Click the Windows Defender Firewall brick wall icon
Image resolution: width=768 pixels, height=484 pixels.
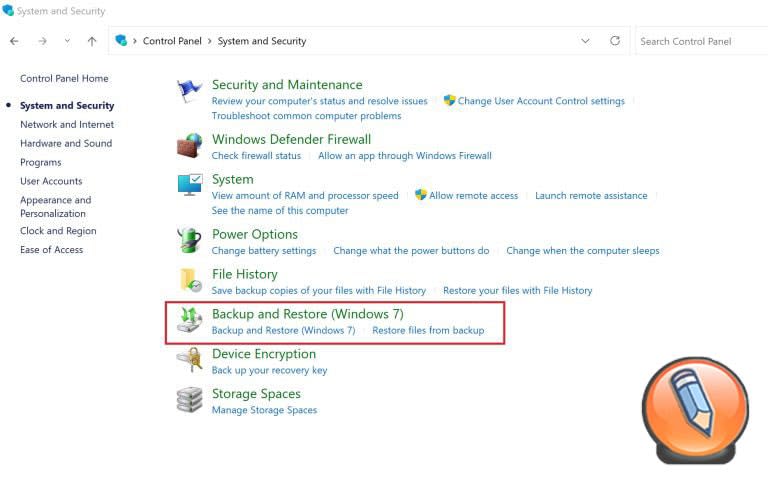[189, 145]
